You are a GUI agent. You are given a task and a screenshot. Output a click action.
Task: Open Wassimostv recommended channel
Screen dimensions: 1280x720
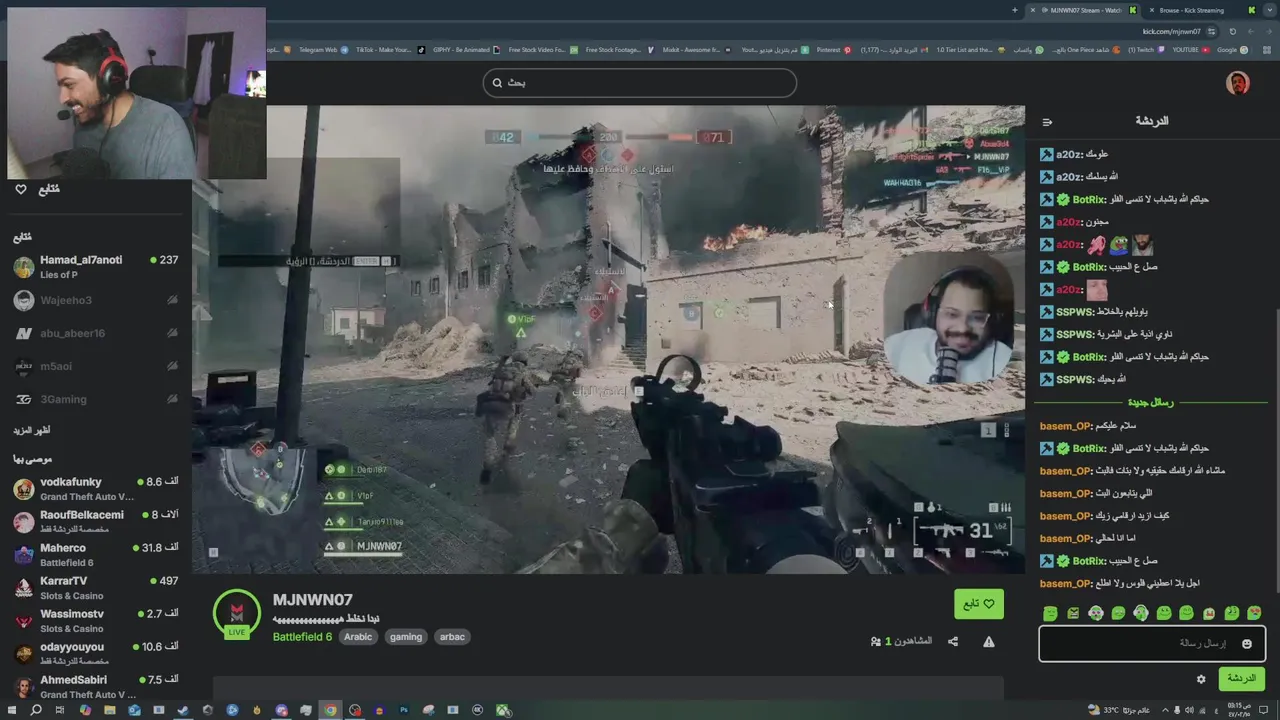[96, 621]
